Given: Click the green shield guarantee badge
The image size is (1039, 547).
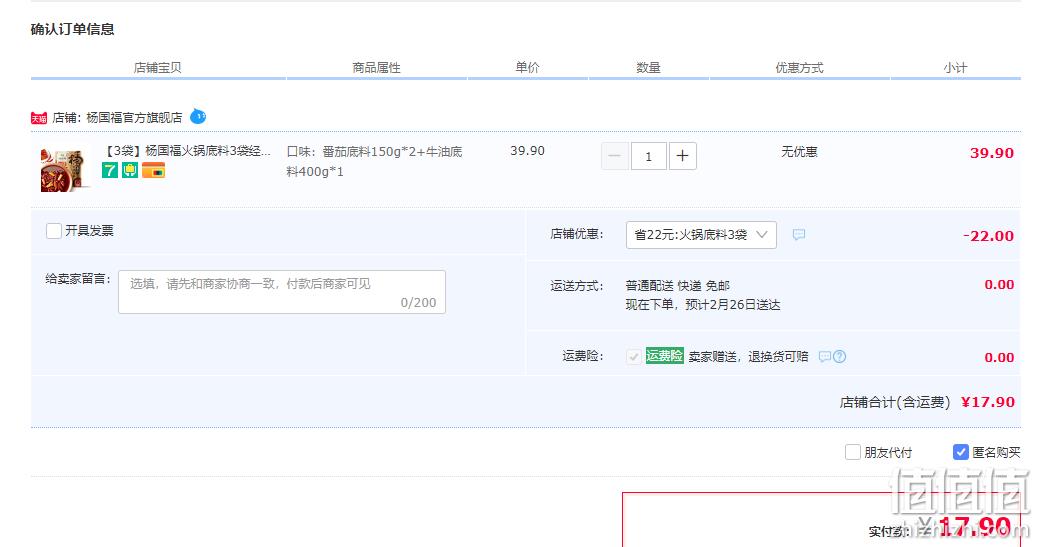Looking at the screenshot, I should tap(130, 170).
